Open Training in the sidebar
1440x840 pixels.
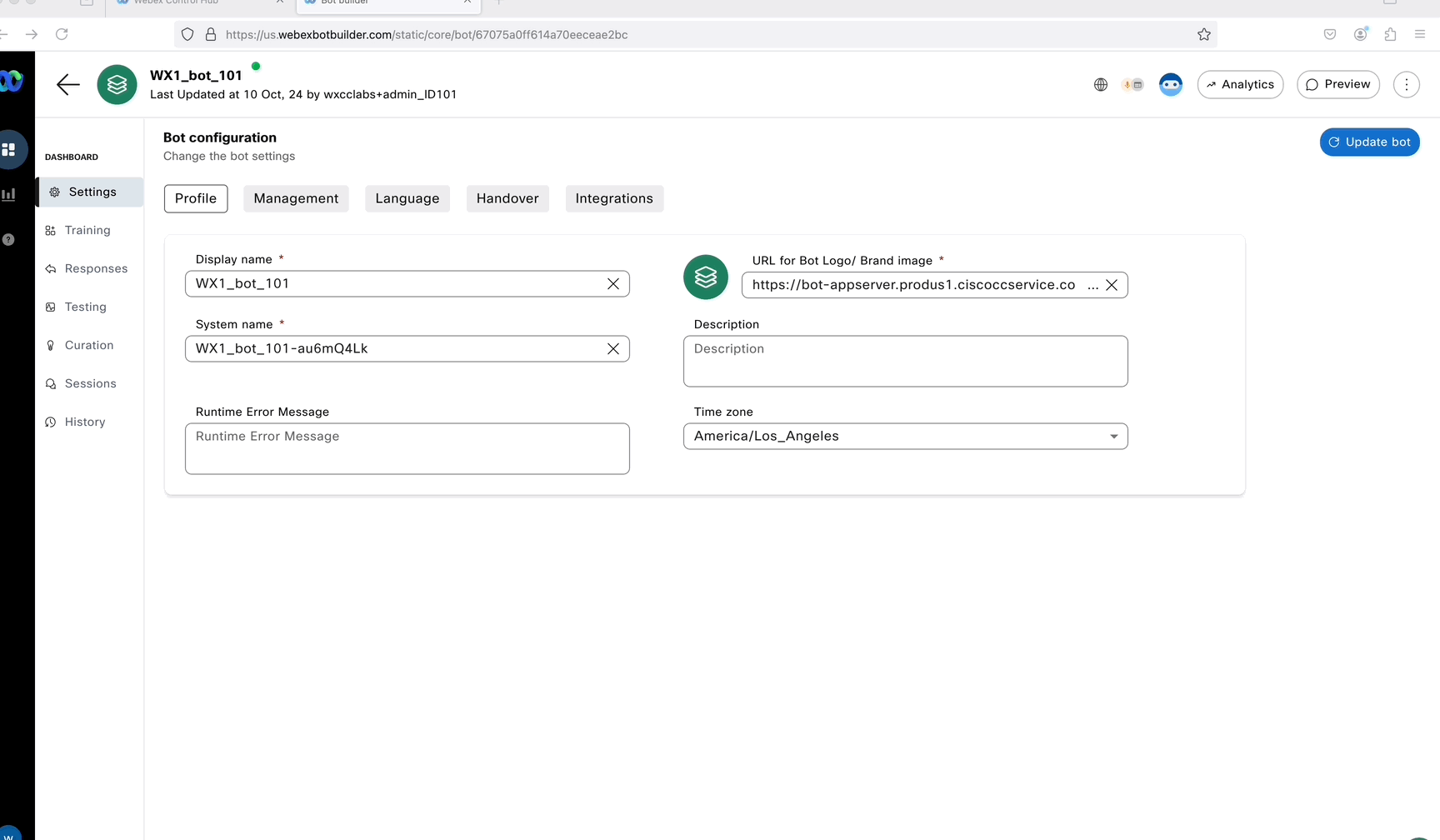pyautogui.click(x=87, y=230)
